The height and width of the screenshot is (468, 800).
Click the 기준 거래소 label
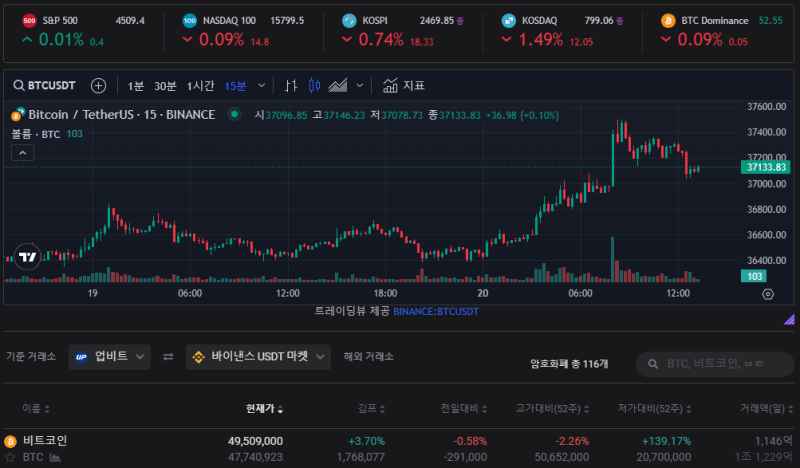pyautogui.click(x=31, y=357)
